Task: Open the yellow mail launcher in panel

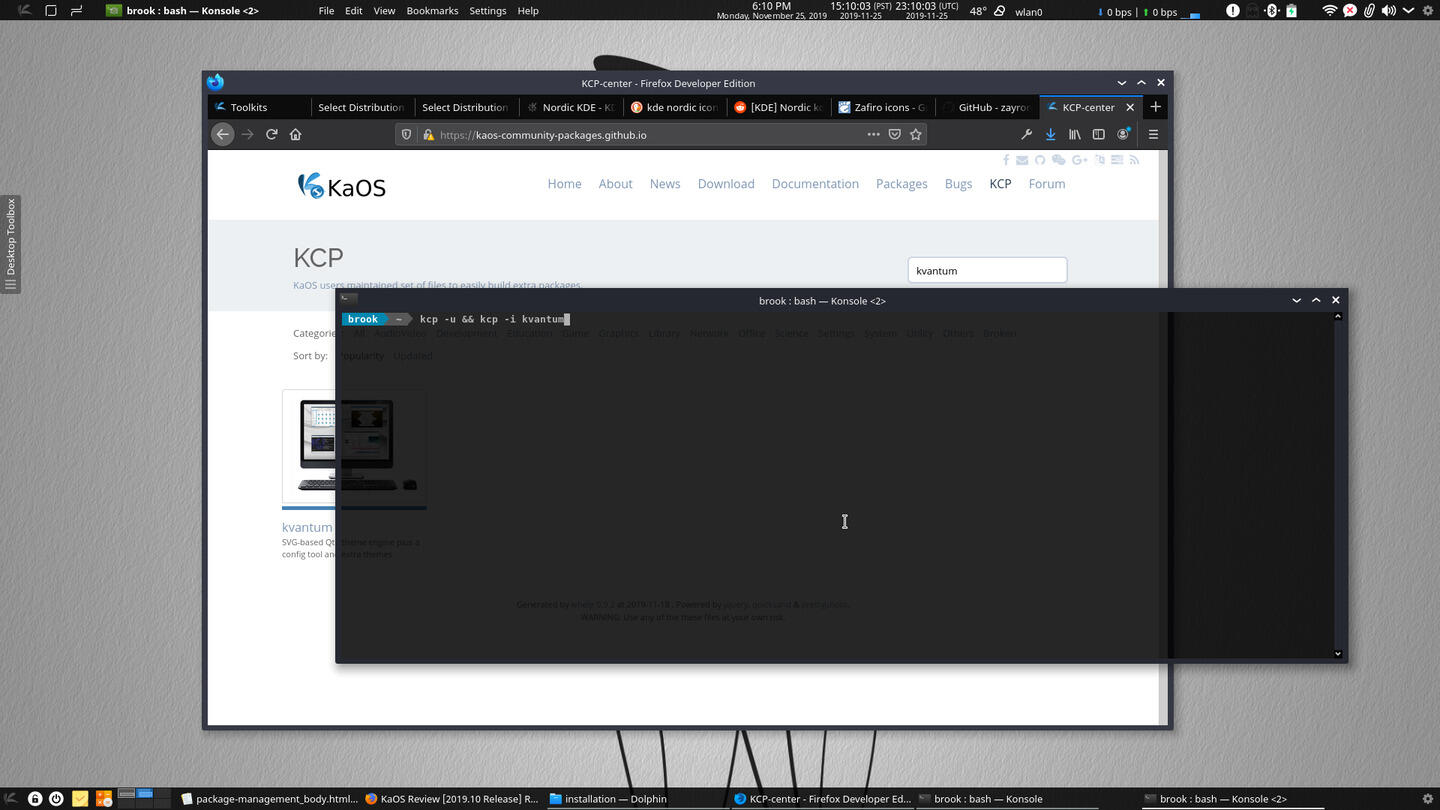Action: click(x=79, y=799)
